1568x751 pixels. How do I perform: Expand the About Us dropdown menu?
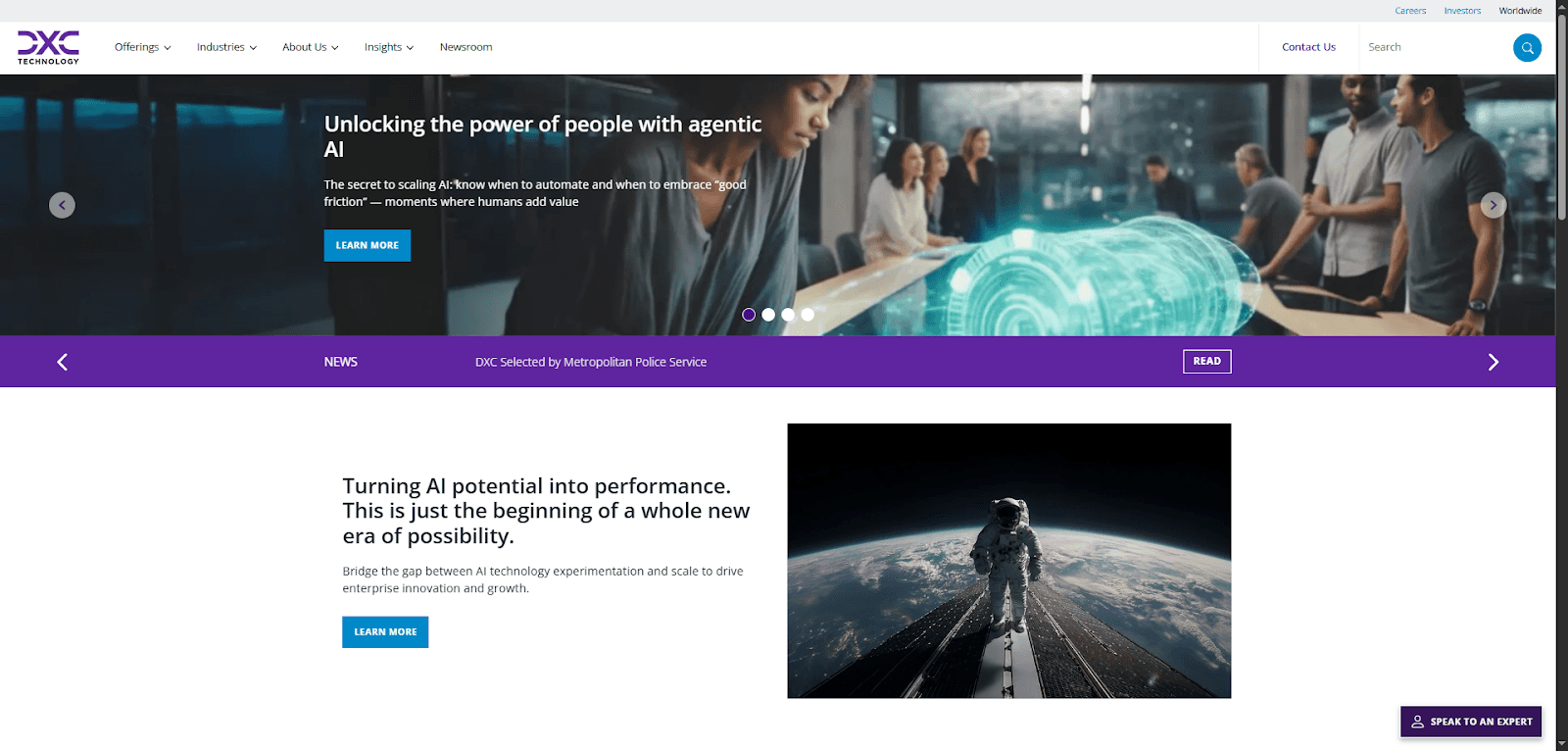[310, 47]
